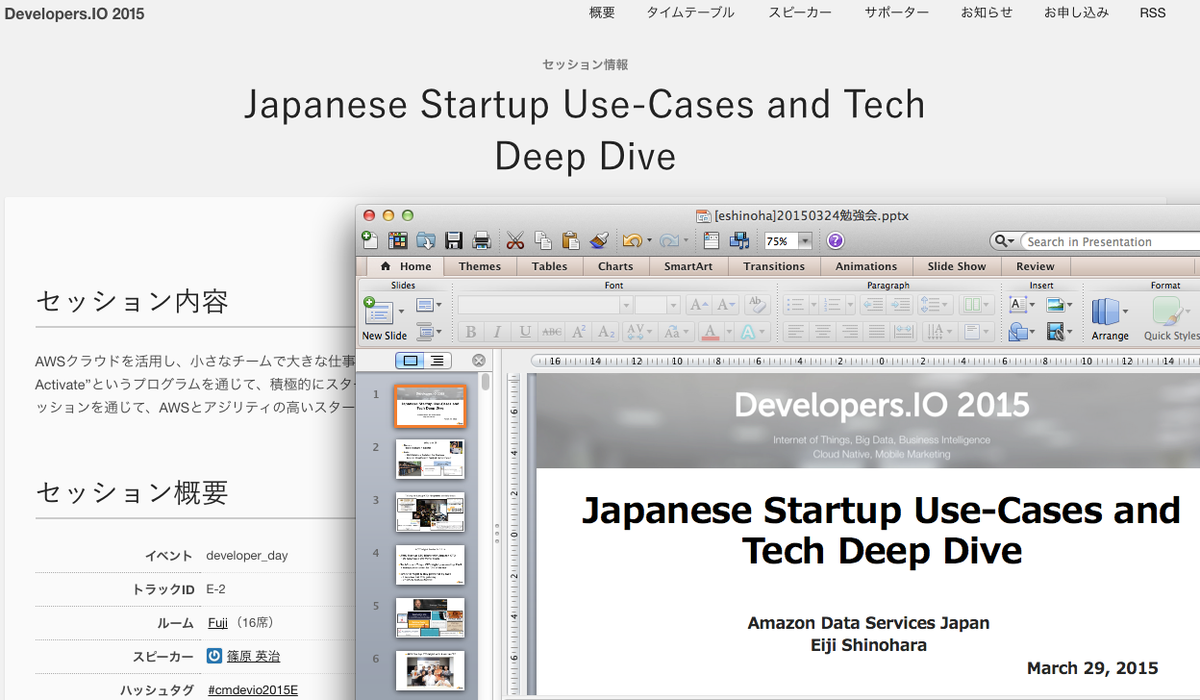Open the Animations ribbon tab
The image size is (1200, 700).
pos(866,266)
